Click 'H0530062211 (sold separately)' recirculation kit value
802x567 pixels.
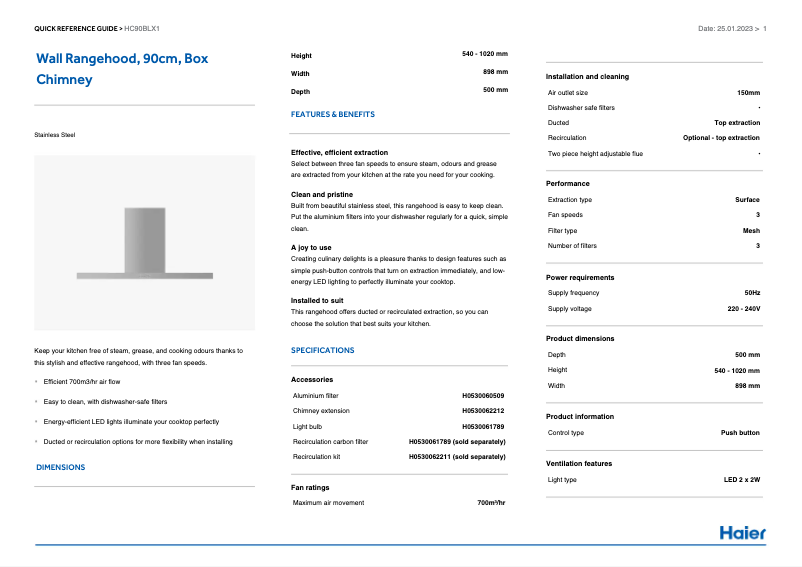pyautogui.click(x=457, y=457)
